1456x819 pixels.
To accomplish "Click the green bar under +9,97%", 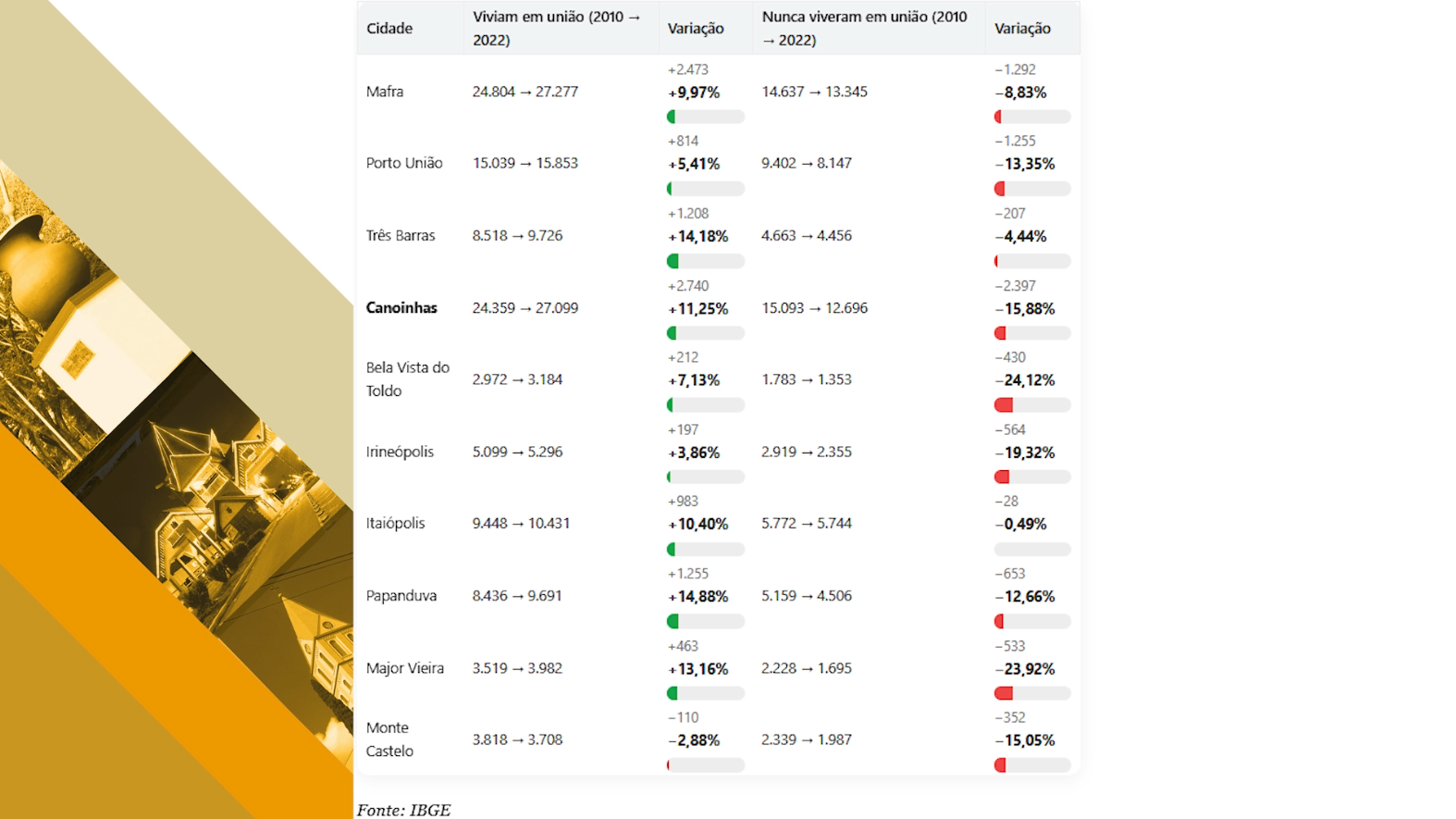I will tap(705, 117).
